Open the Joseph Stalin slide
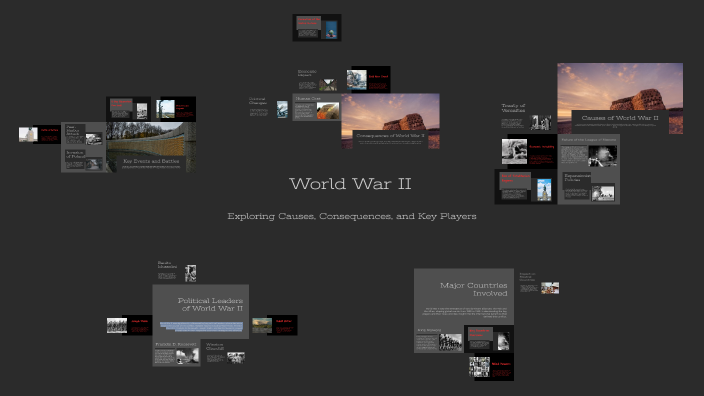 click(x=129, y=325)
